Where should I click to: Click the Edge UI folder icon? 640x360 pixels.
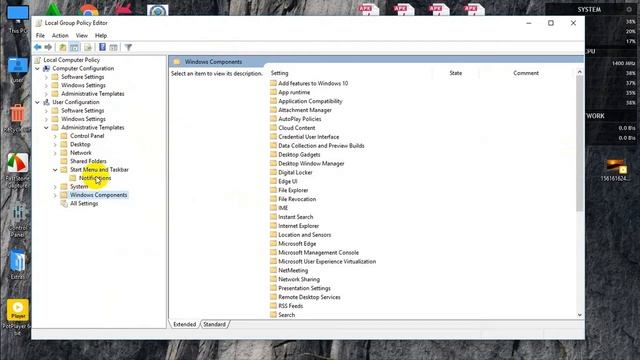click(x=273, y=181)
